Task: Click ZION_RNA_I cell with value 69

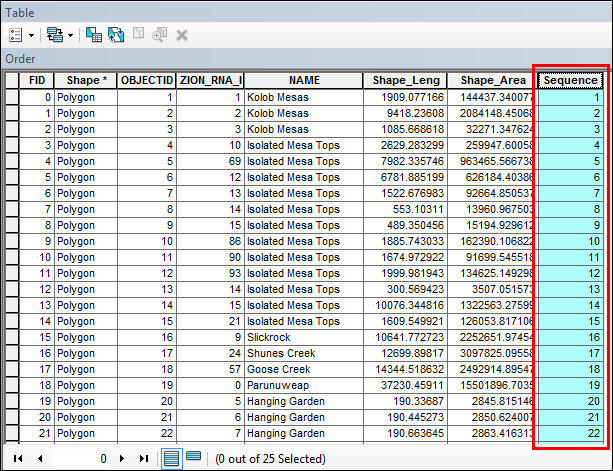Action: [210, 161]
